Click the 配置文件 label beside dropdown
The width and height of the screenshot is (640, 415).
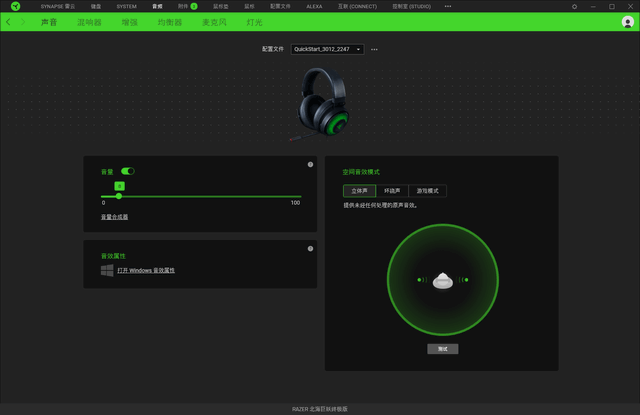point(273,49)
